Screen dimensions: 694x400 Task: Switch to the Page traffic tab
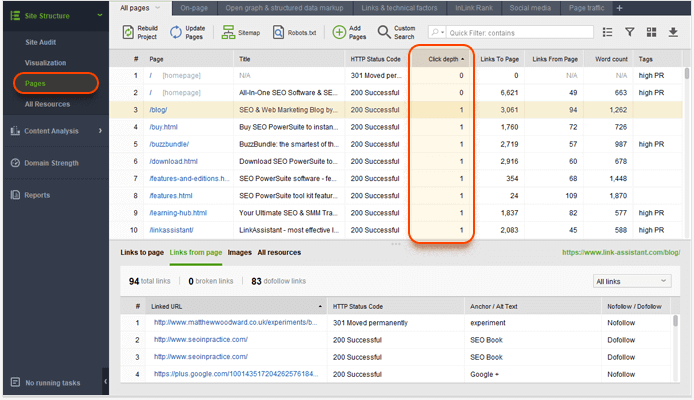coord(586,8)
